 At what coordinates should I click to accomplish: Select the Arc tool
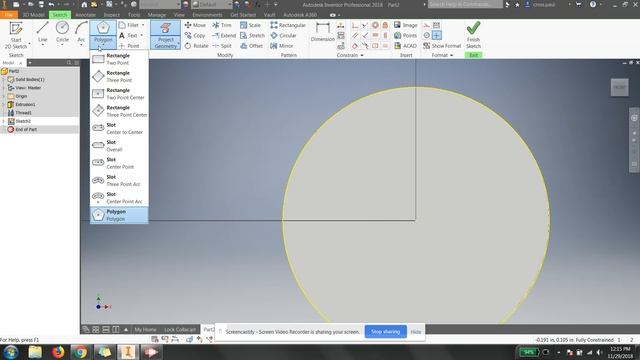click(81, 33)
